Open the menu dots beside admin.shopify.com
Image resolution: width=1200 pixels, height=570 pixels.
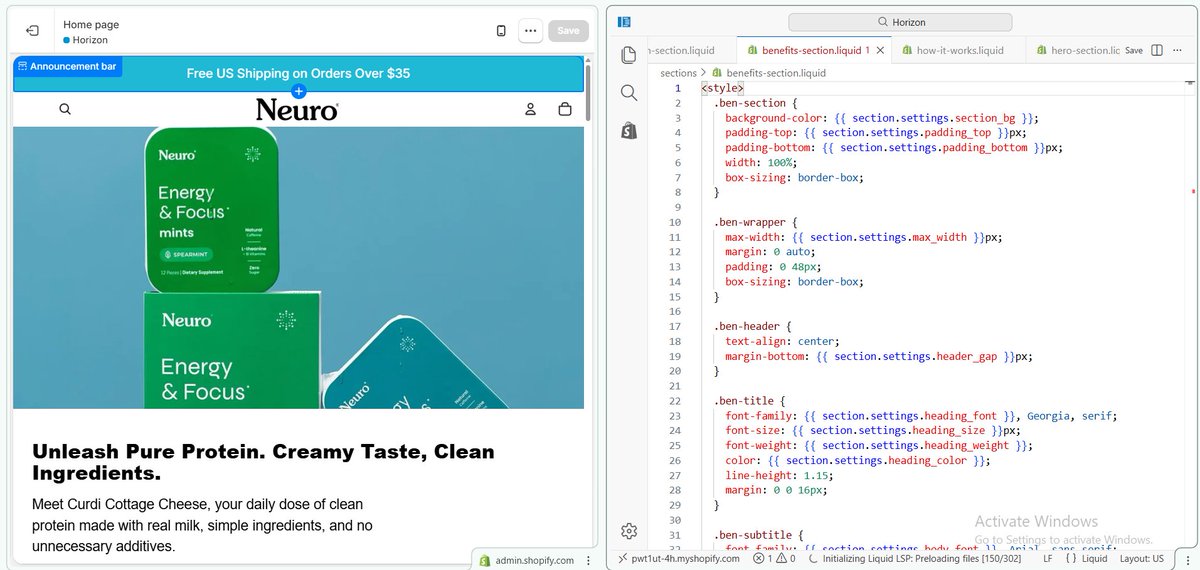point(587,560)
